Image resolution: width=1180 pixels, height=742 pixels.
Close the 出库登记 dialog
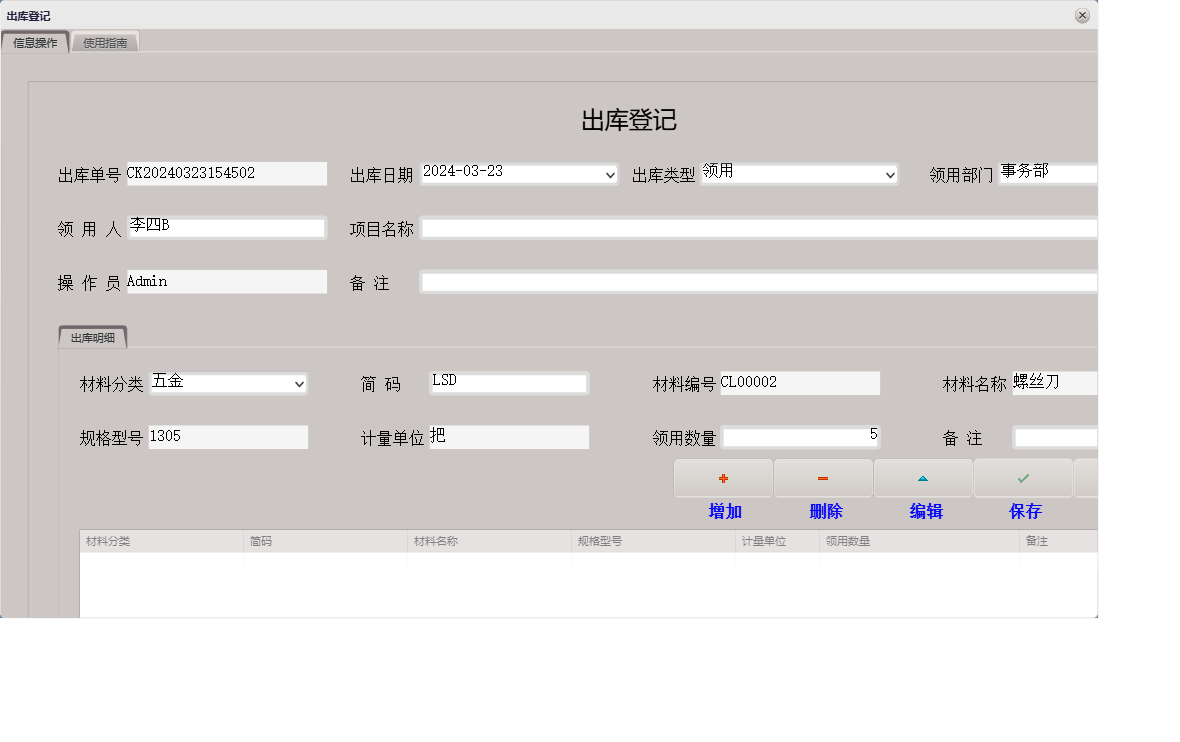point(1082,15)
